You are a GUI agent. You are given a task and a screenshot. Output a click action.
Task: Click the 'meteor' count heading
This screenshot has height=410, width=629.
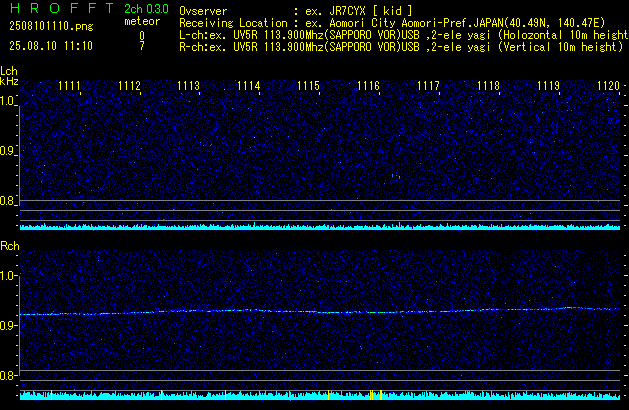click(142, 21)
